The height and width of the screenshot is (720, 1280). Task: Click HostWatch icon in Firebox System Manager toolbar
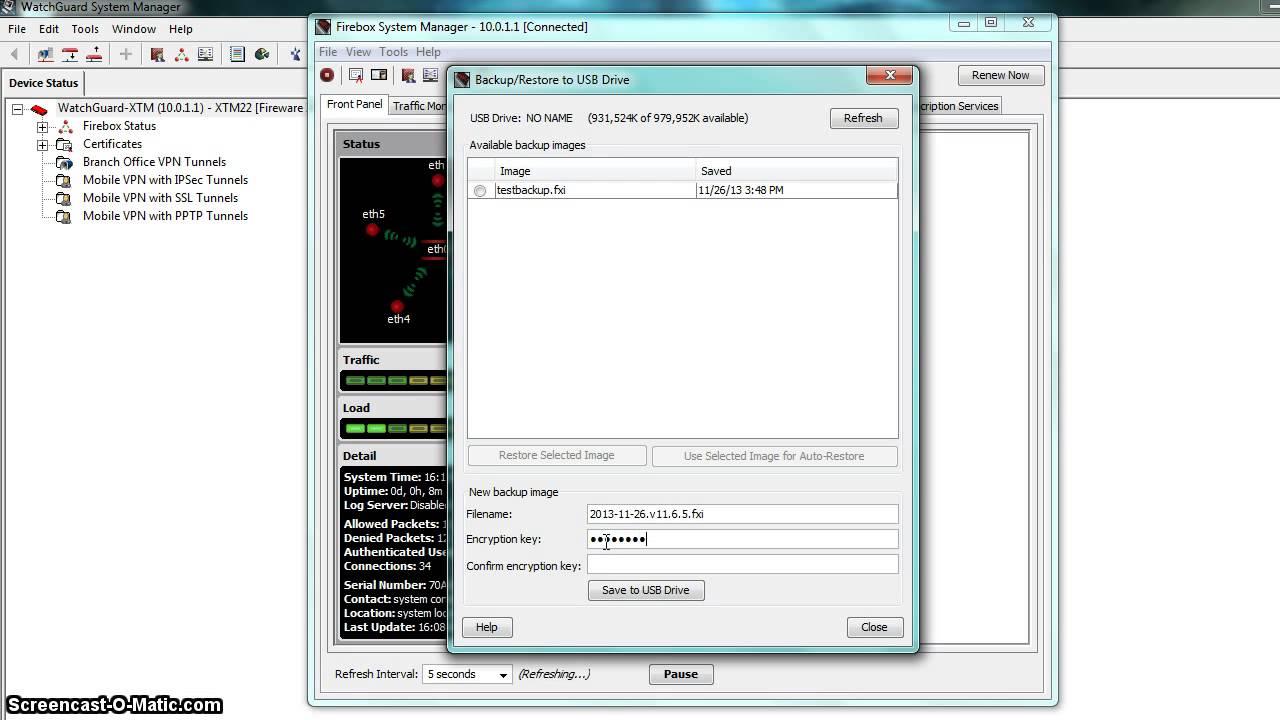coord(430,75)
